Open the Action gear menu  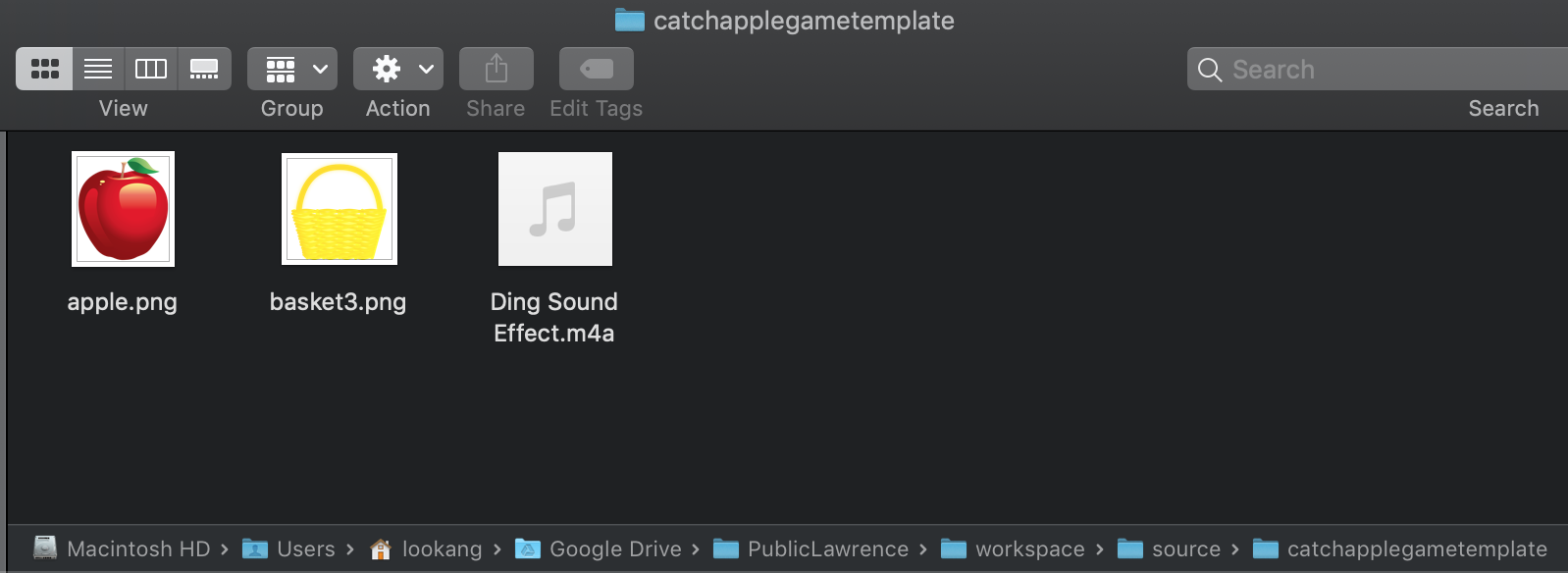tap(398, 69)
